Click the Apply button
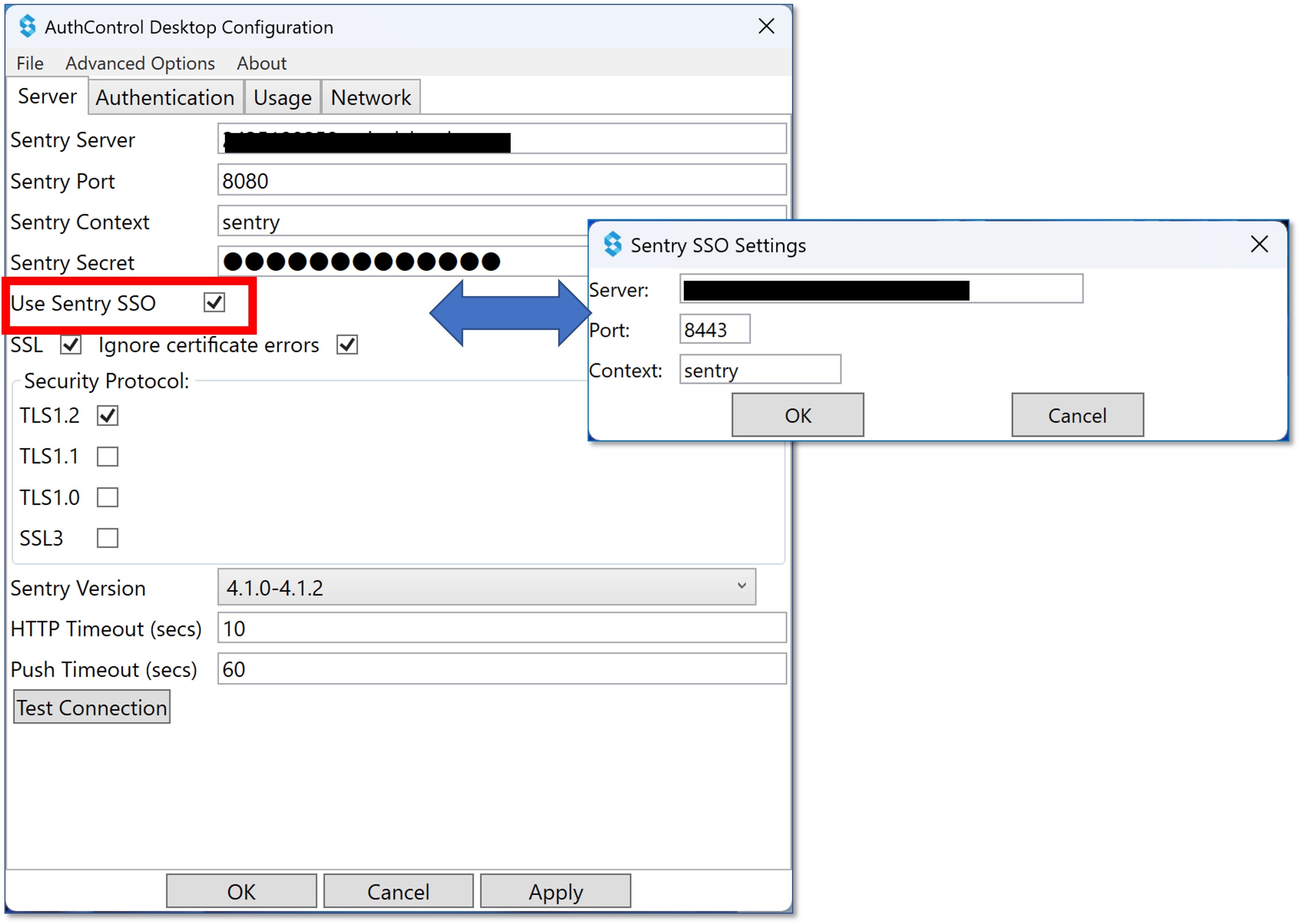This screenshot has height=924, width=1301. (555, 892)
